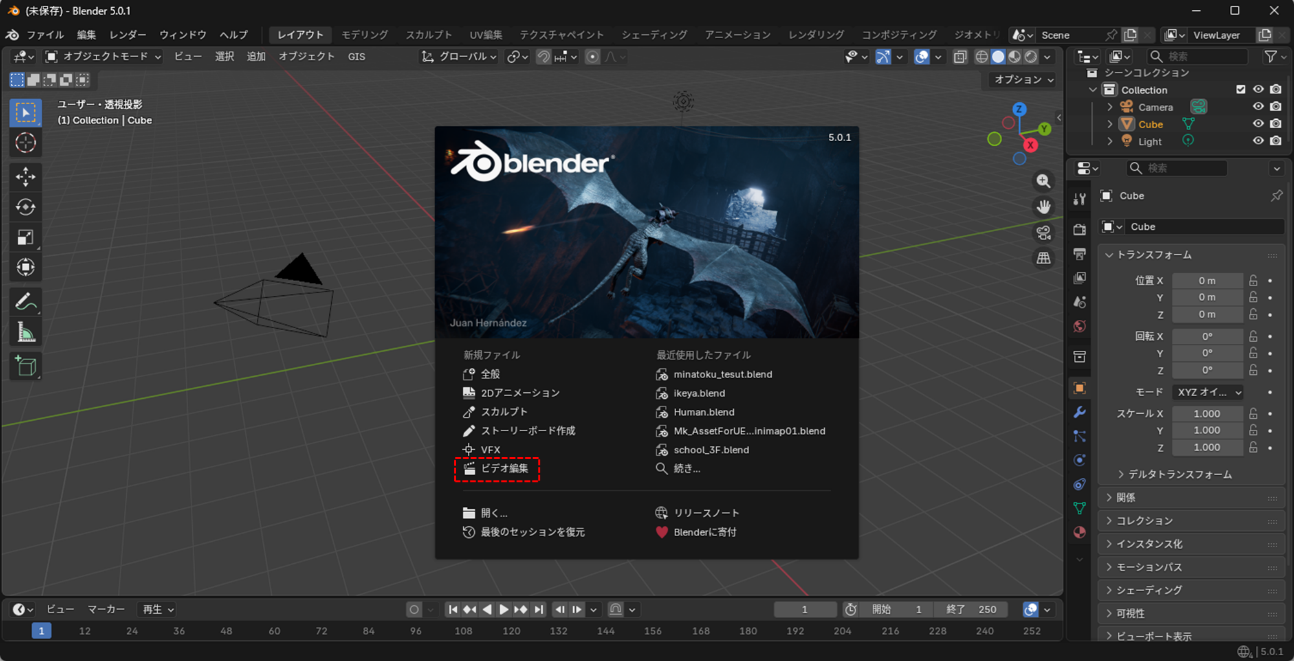This screenshot has width=1294, height=661.
Task: Switch to the モデリング workspace tab
Action: pyautogui.click(x=364, y=35)
